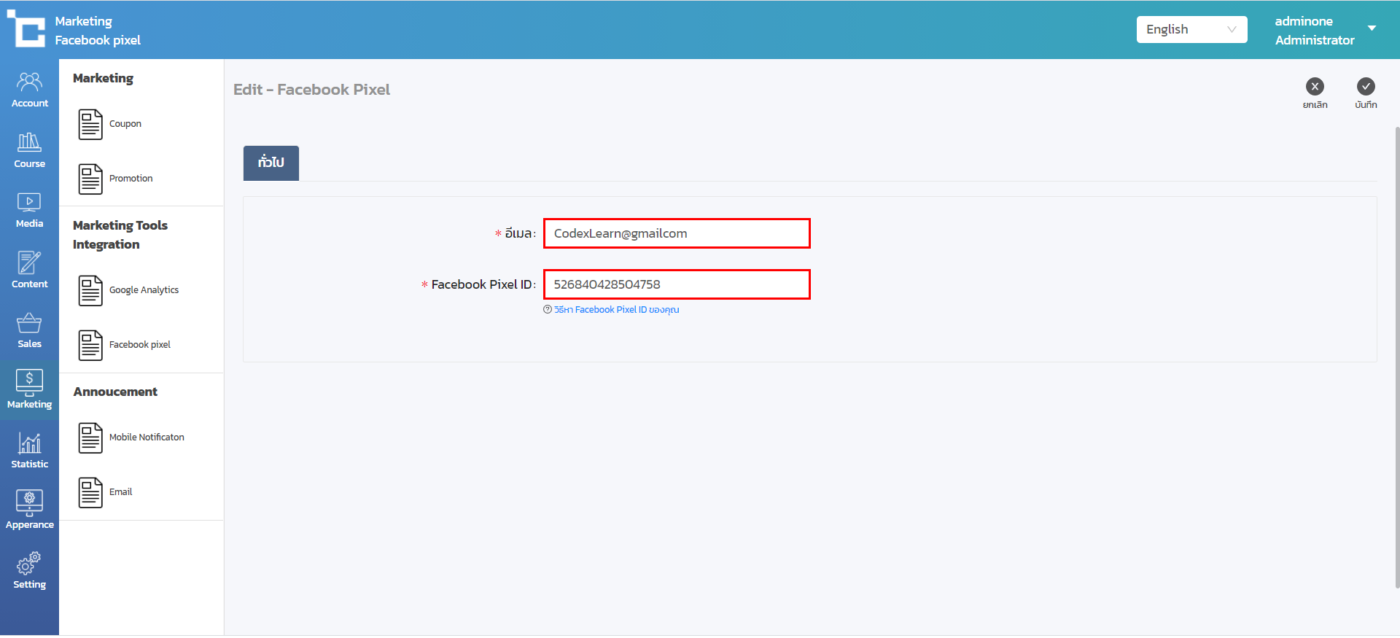The height and width of the screenshot is (638, 1400).
Task: Click the how to find Facebook Pixel ID link
Action: tap(616, 310)
